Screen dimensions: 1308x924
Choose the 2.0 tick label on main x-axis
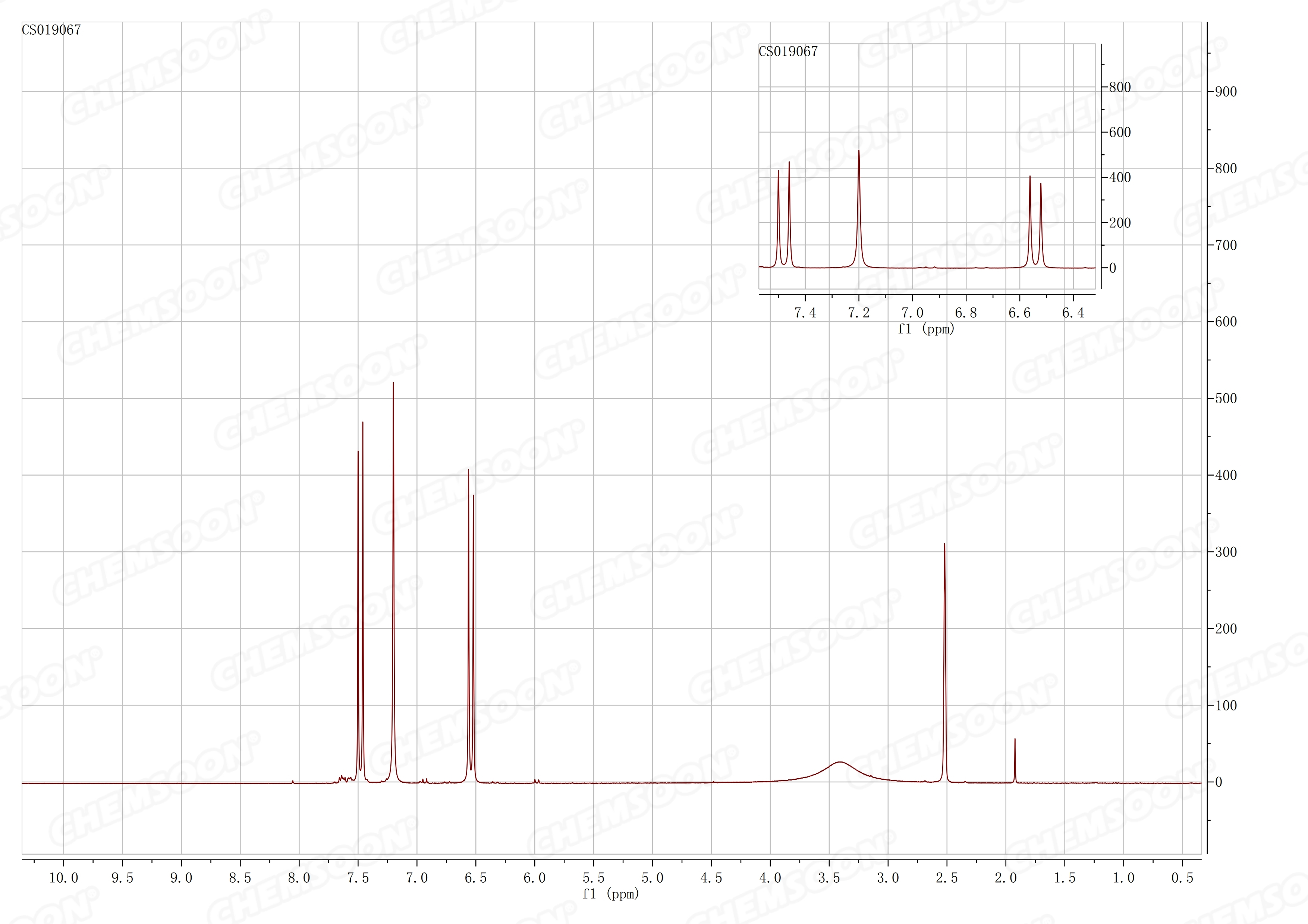coord(1006,878)
